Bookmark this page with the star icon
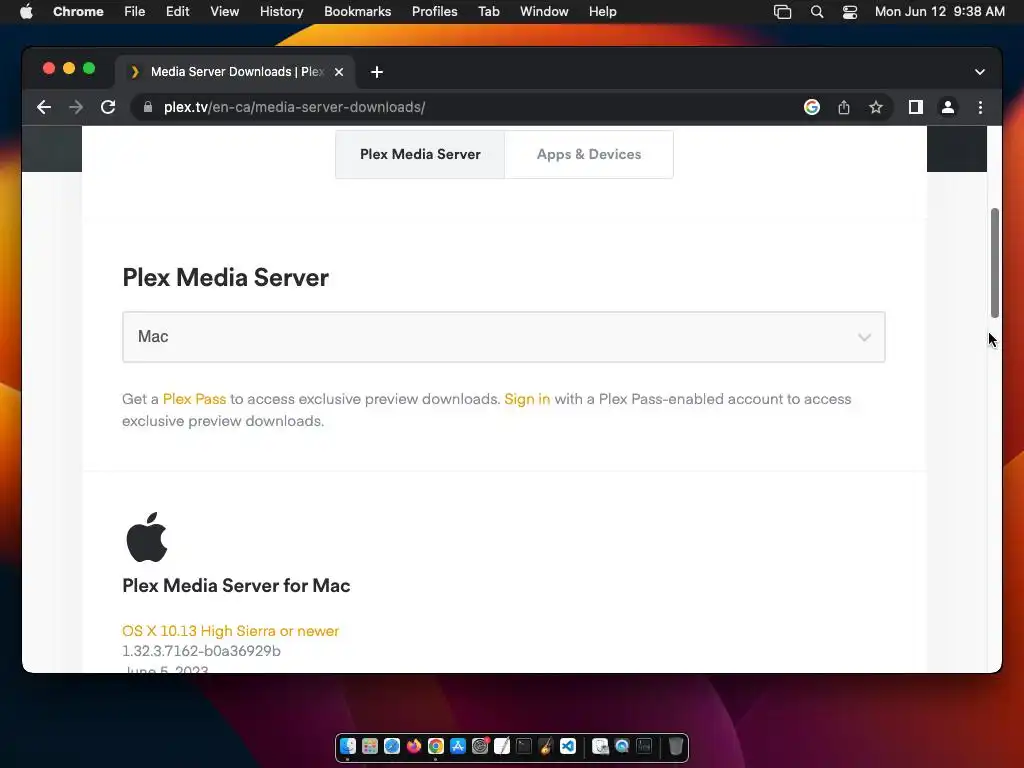 876,107
